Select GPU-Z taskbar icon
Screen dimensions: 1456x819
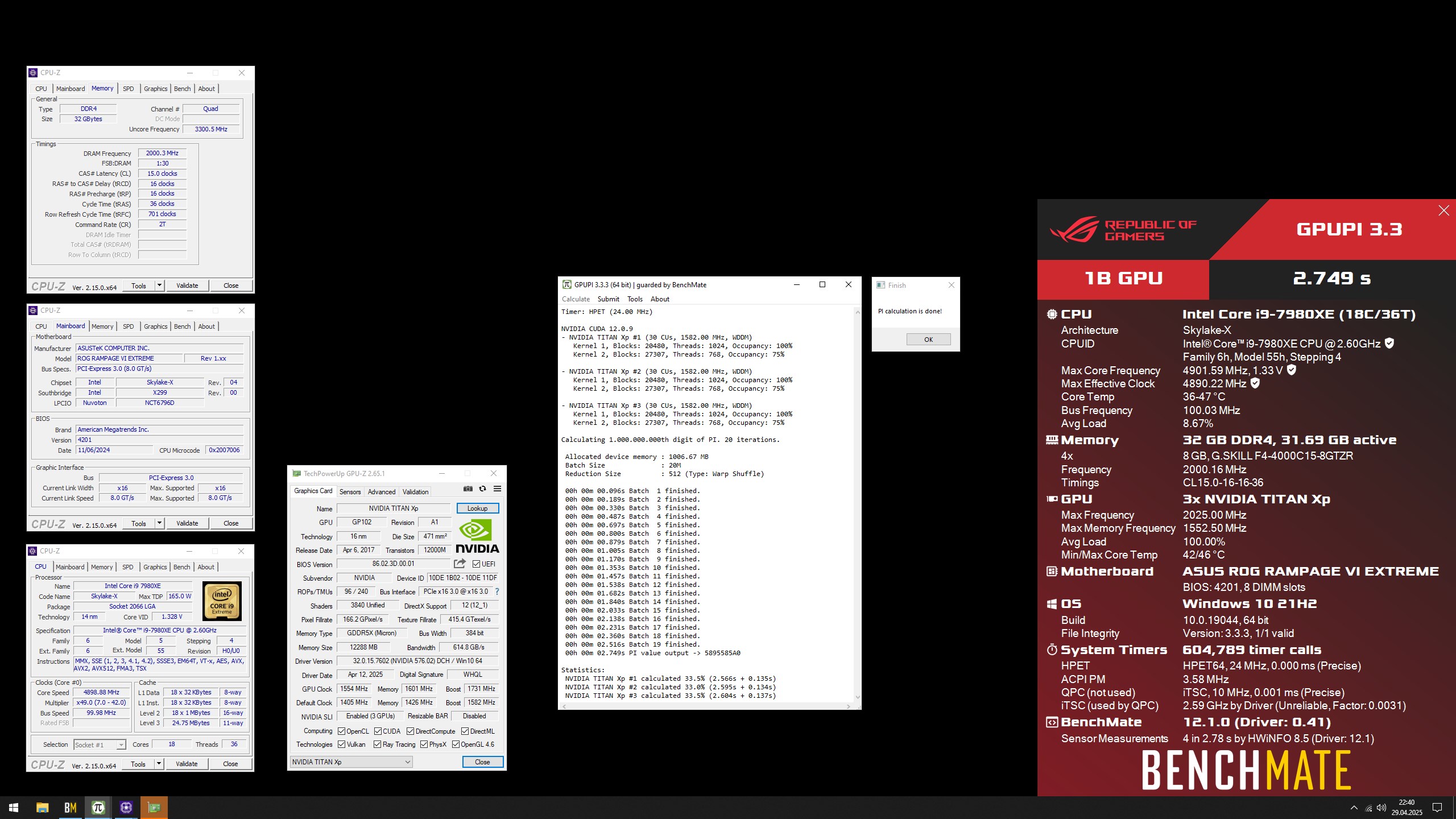(x=154, y=808)
